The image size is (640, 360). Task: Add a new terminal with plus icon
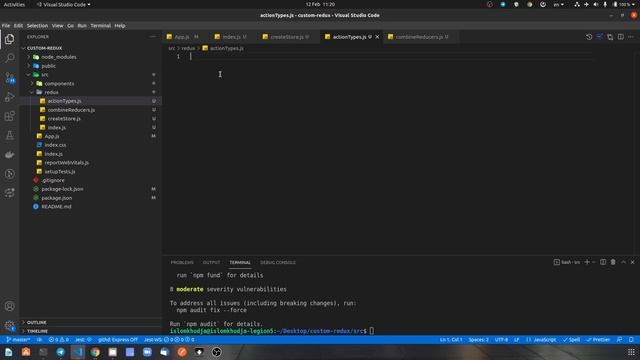point(587,262)
